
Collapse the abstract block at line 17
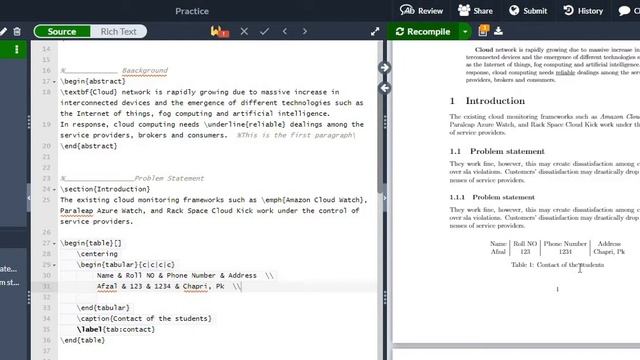[x=54, y=82]
